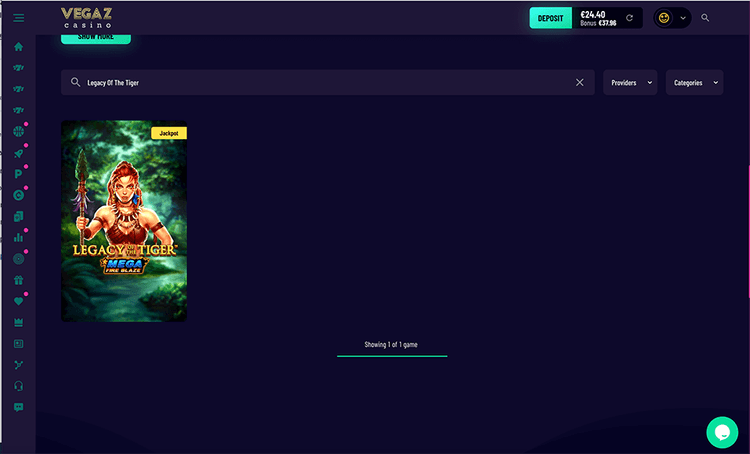The height and width of the screenshot is (454, 750).
Task: Click the letter P sidebar icon
Action: click(19, 174)
